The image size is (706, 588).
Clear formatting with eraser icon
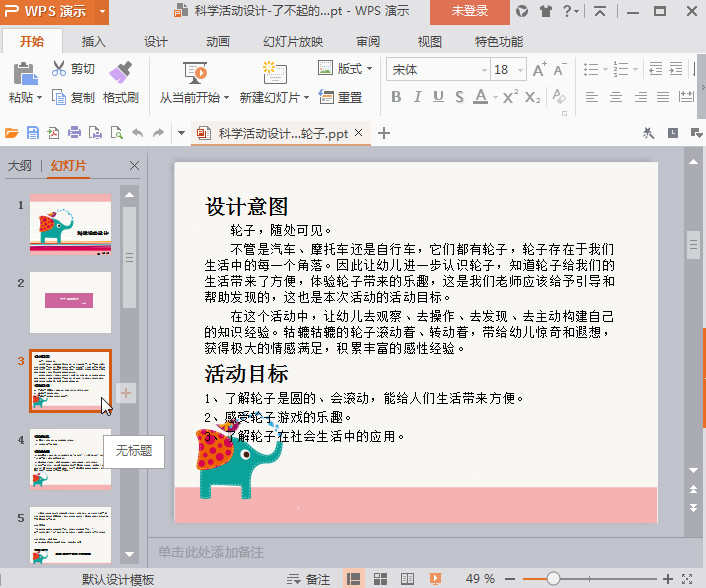tap(559, 96)
